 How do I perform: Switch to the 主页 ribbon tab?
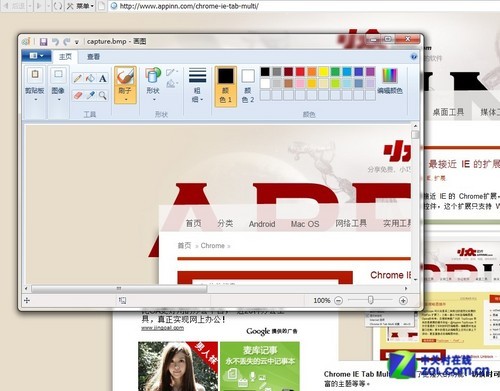[x=65, y=57]
